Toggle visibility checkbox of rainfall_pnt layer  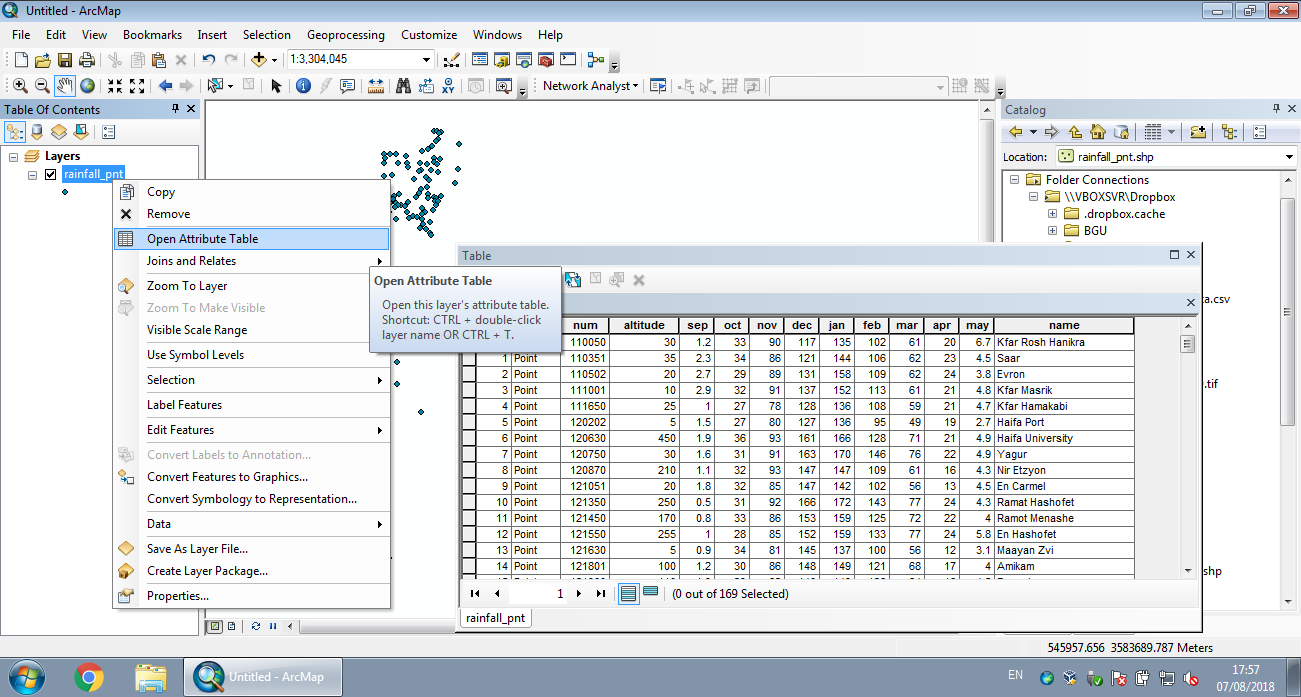pyautogui.click(x=48, y=173)
